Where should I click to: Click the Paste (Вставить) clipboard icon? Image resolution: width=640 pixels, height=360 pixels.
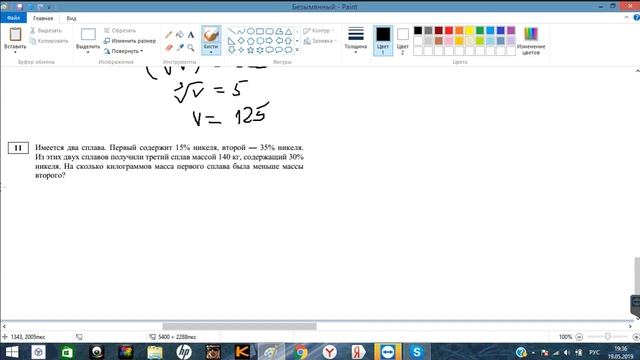point(15,34)
